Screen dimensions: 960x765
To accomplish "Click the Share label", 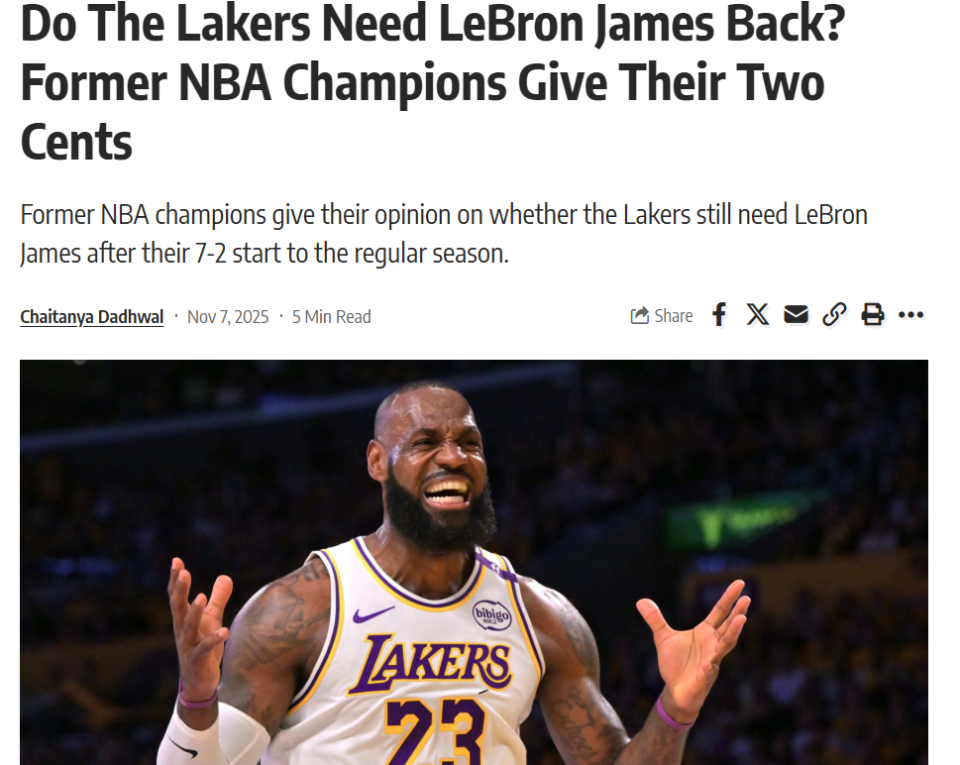I will click(x=673, y=316).
